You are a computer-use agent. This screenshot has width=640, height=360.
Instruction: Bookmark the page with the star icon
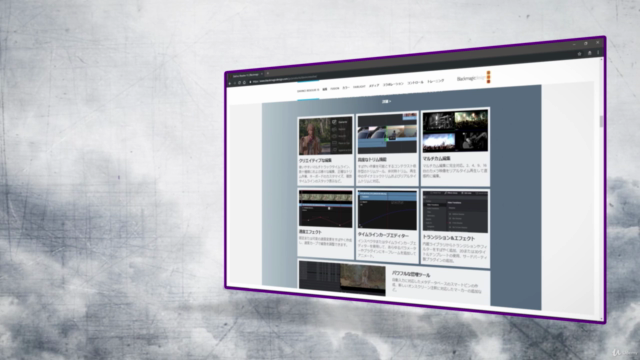[x=580, y=54]
